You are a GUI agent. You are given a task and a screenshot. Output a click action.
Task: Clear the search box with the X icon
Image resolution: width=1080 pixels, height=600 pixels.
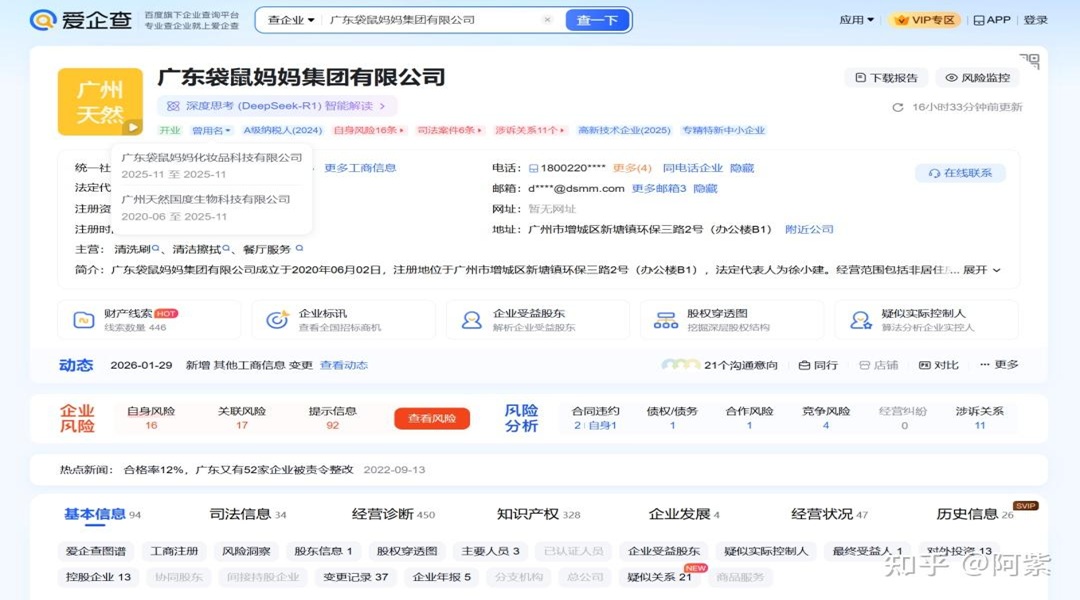pos(547,20)
